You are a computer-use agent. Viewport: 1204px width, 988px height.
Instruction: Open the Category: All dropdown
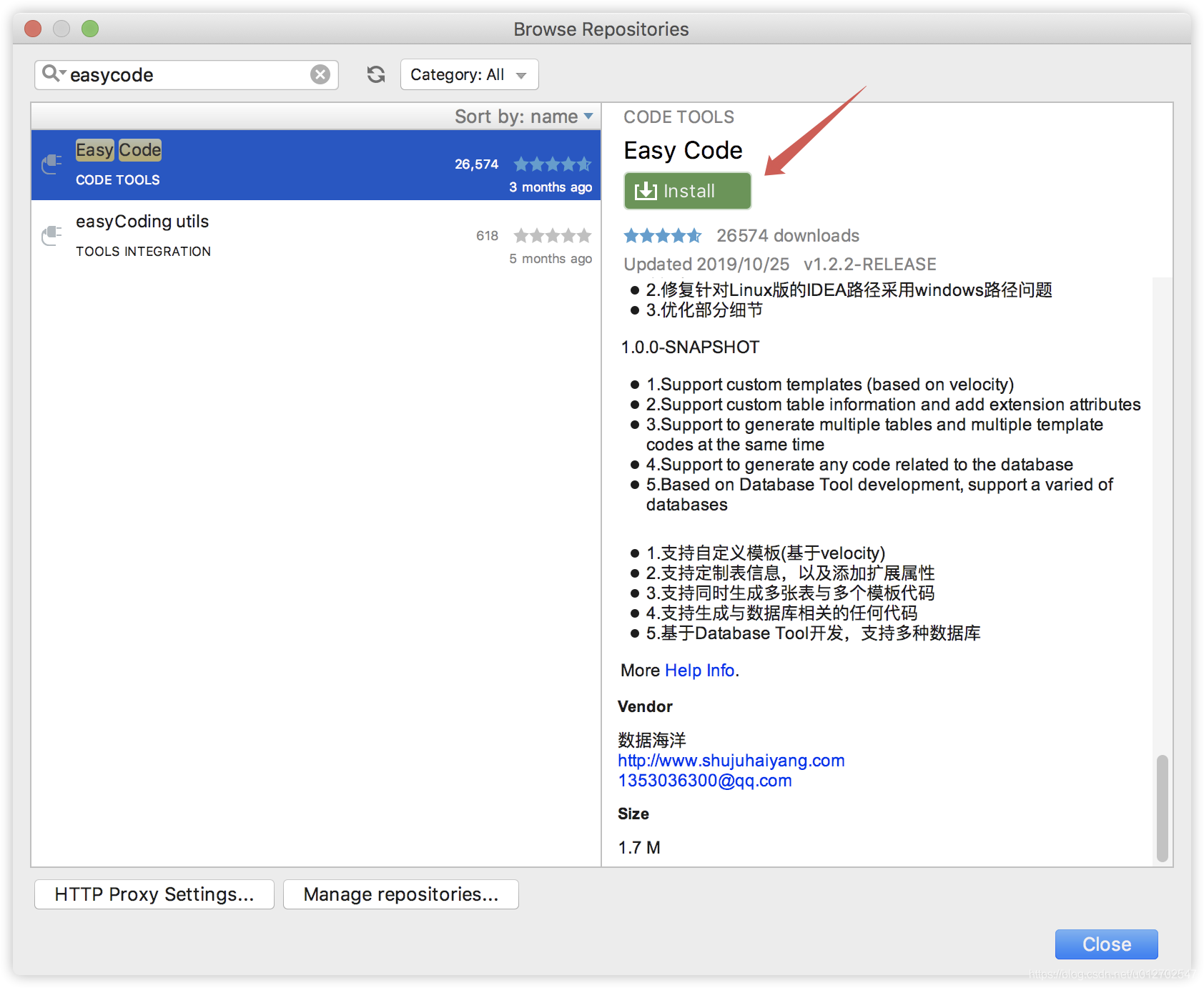pos(469,74)
